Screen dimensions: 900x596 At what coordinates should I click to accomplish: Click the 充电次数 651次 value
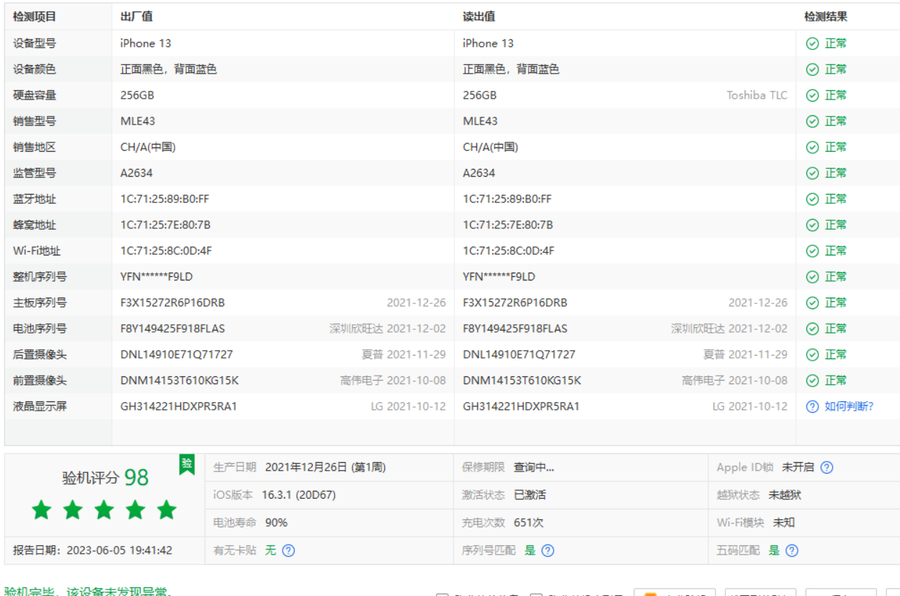pyautogui.click(x=528, y=523)
